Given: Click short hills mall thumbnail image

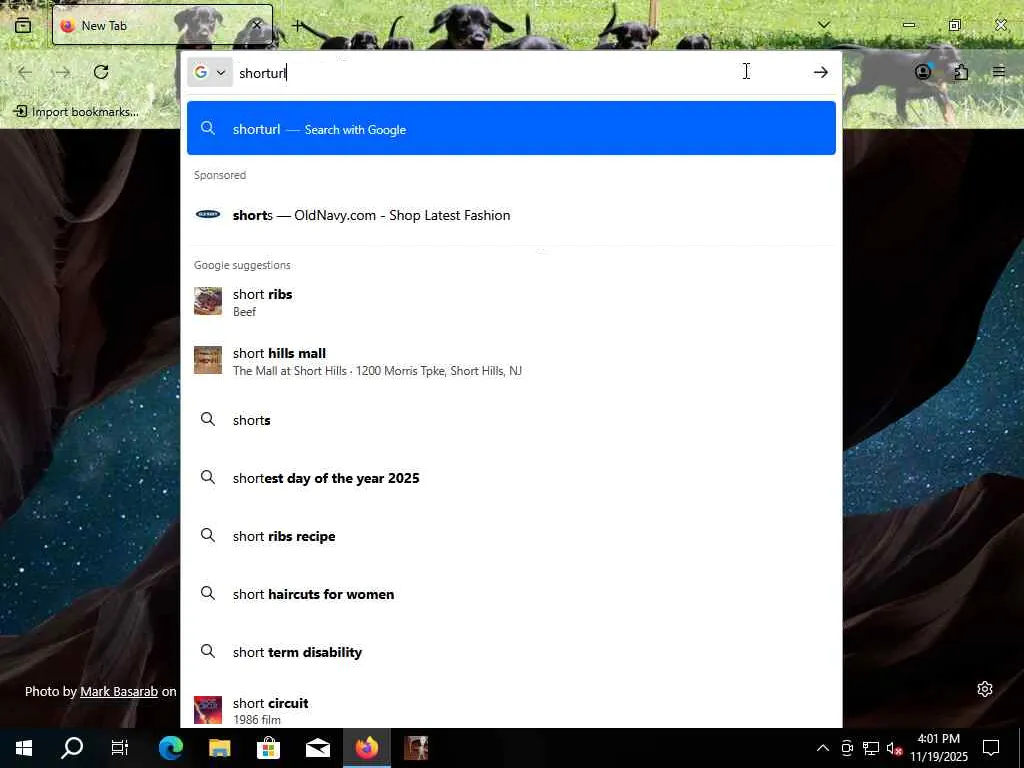Looking at the screenshot, I should pyautogui.click(x=208, y=360).
